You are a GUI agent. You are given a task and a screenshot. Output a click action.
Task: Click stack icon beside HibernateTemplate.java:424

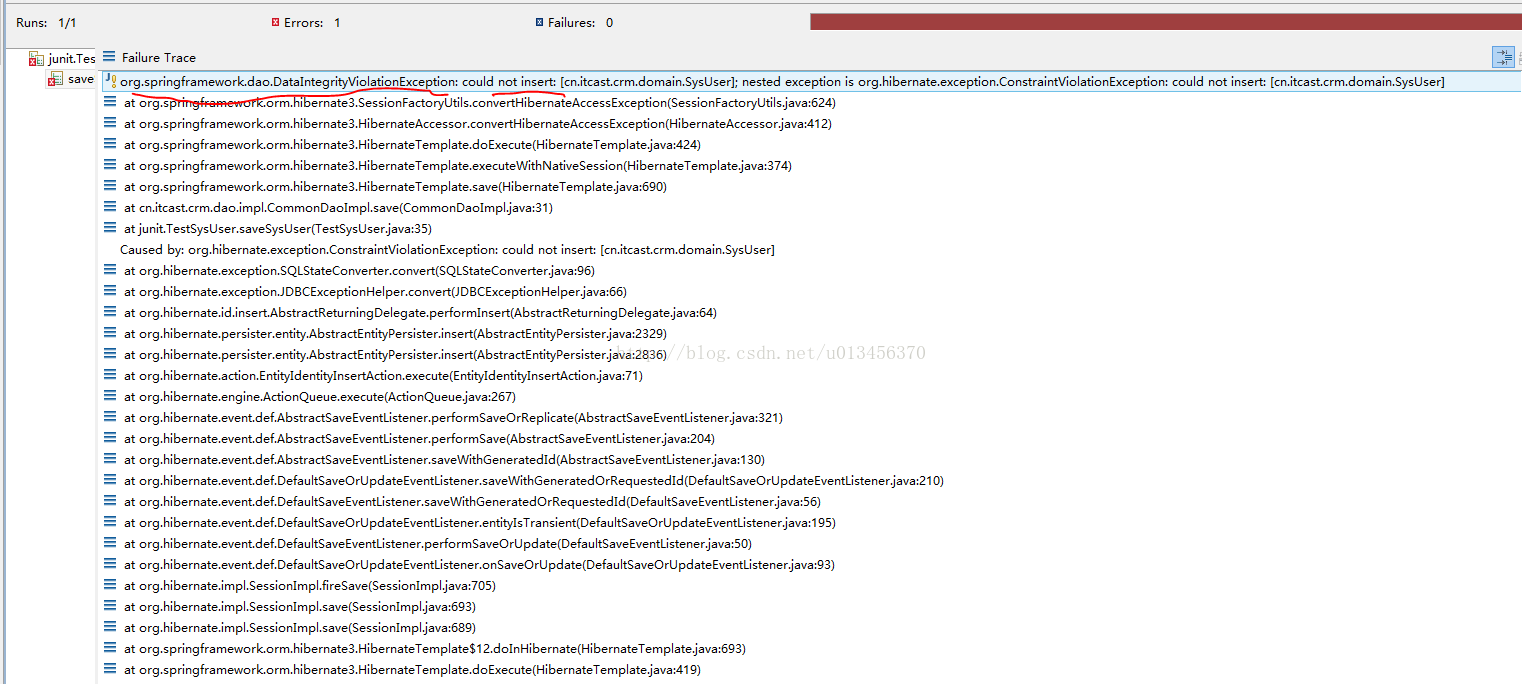(110, 144)
